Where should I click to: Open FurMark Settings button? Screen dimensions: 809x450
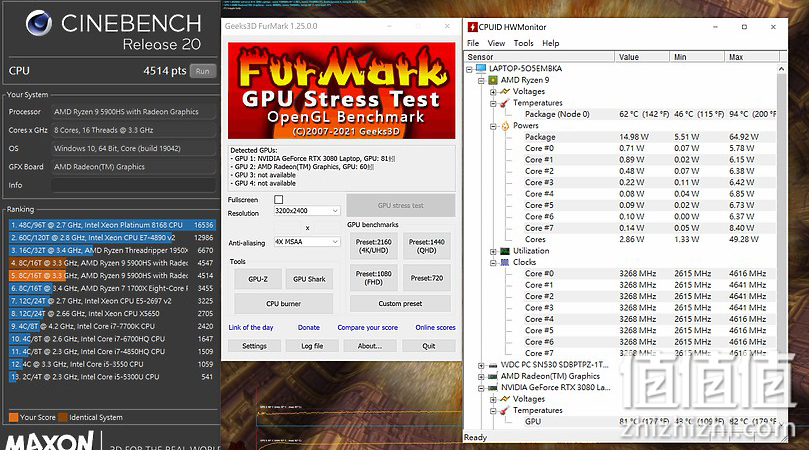pyautogui.click(x=254, y=346)
